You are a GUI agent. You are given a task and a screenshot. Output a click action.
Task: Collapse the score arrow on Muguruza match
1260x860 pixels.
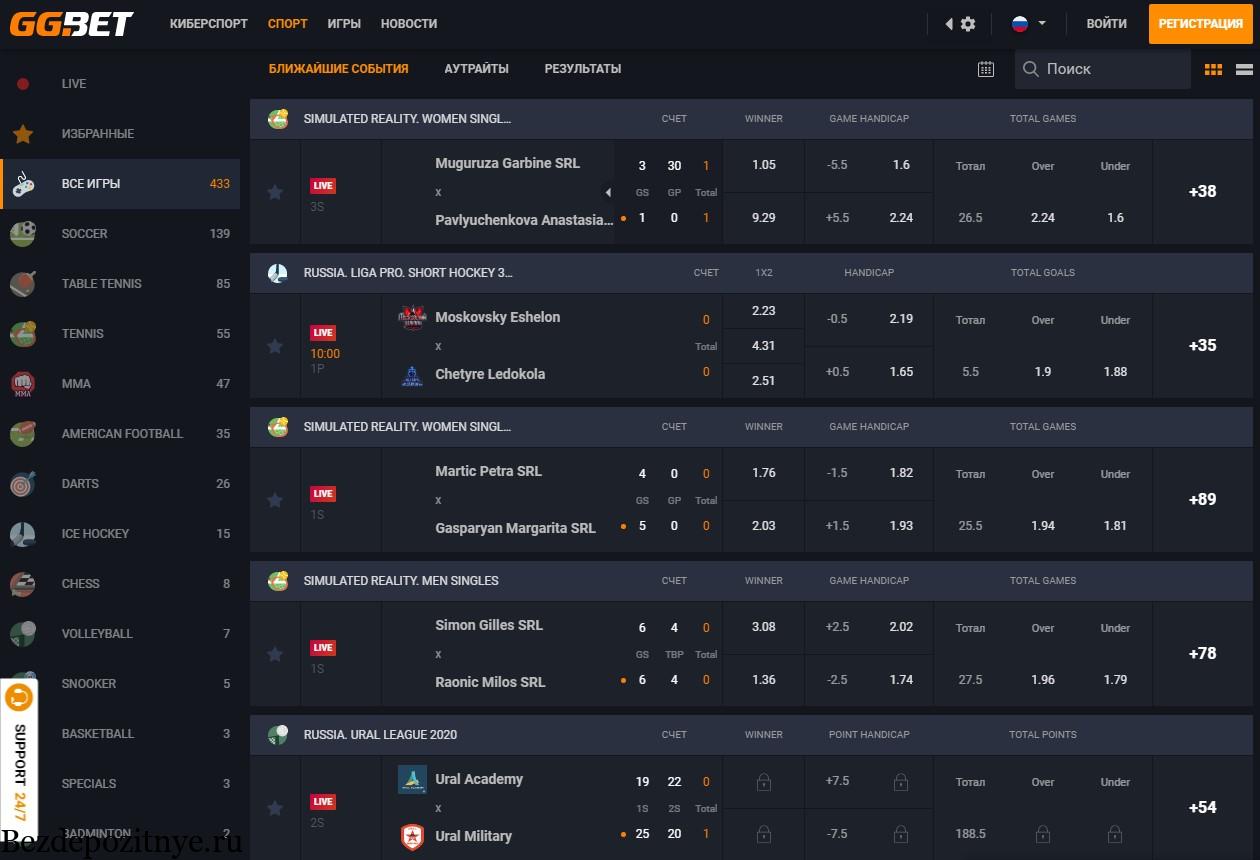pyautogui.click(x=608, y=192)
